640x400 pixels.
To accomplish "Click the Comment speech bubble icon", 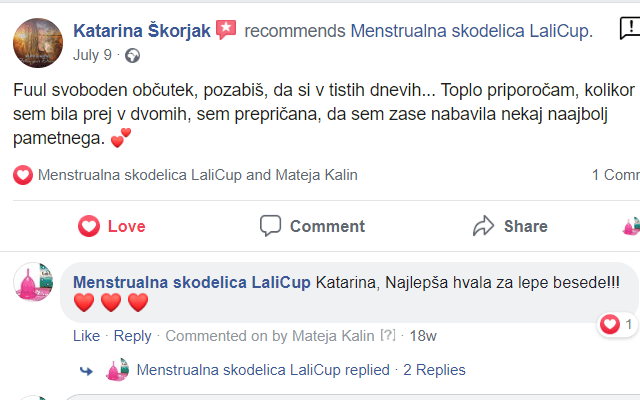I will point(270,225).
